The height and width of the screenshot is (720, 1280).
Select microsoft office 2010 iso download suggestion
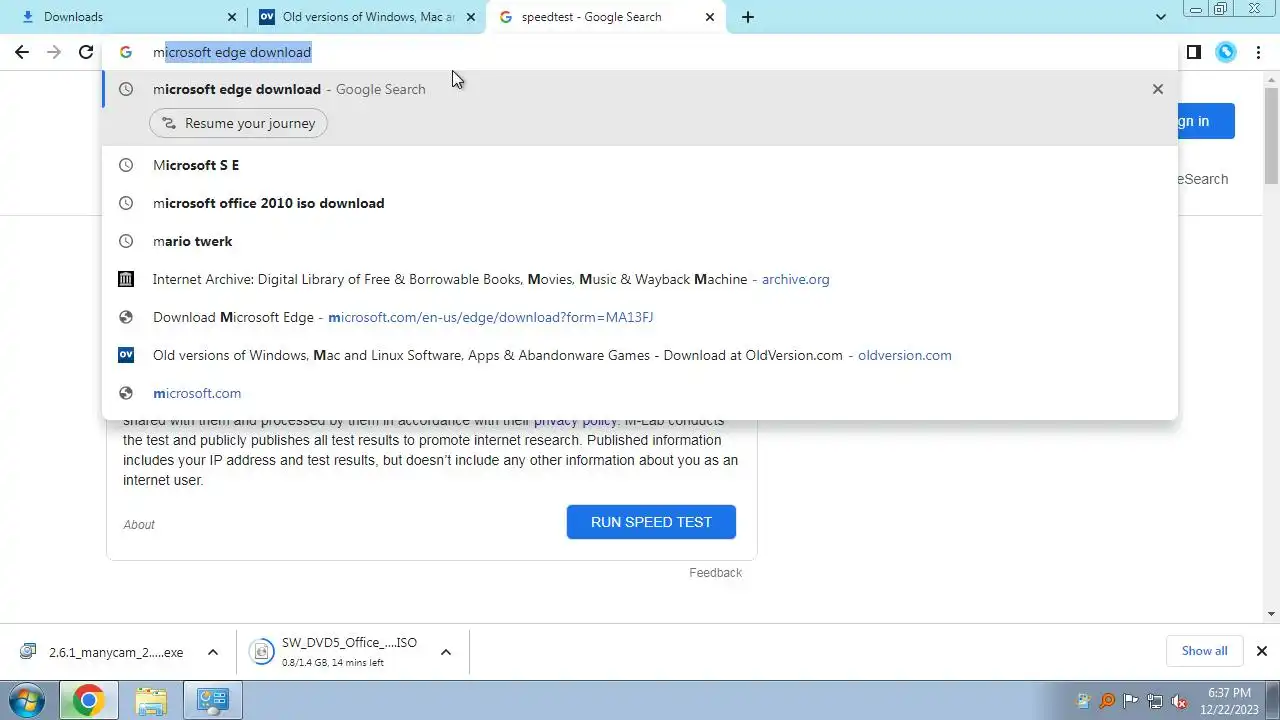click(x=640, y=203)
